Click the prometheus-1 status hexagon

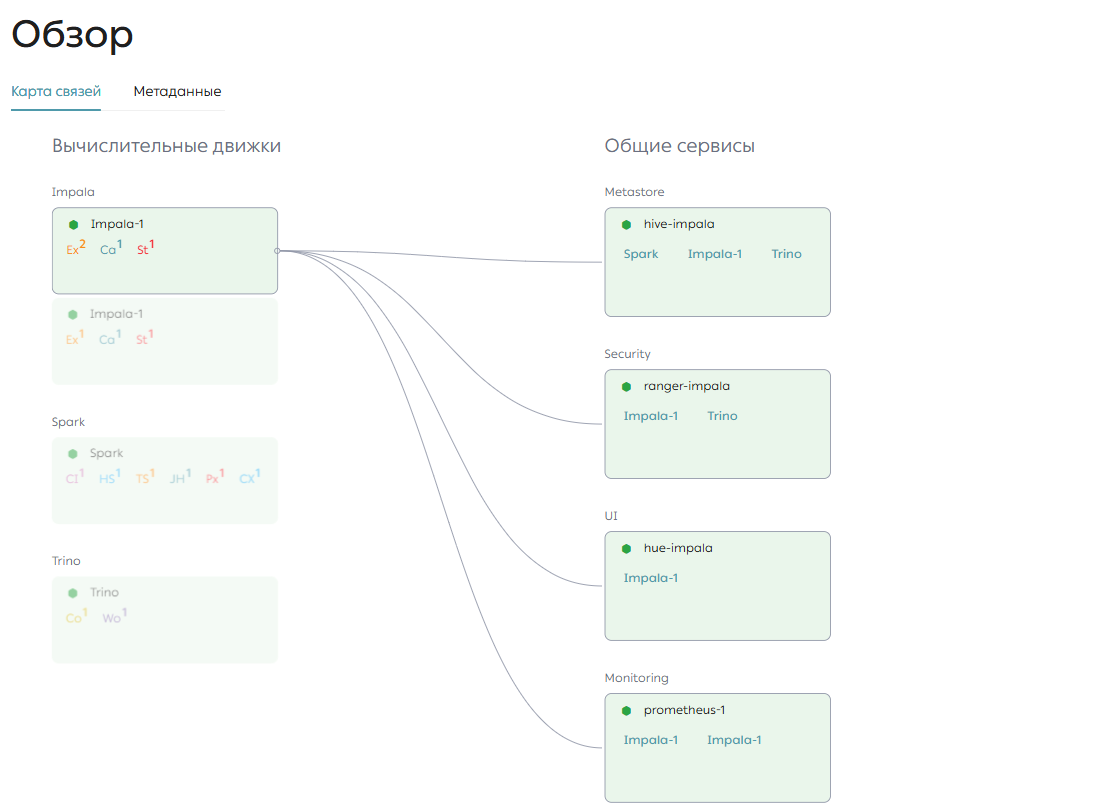[x=626, y=711]
